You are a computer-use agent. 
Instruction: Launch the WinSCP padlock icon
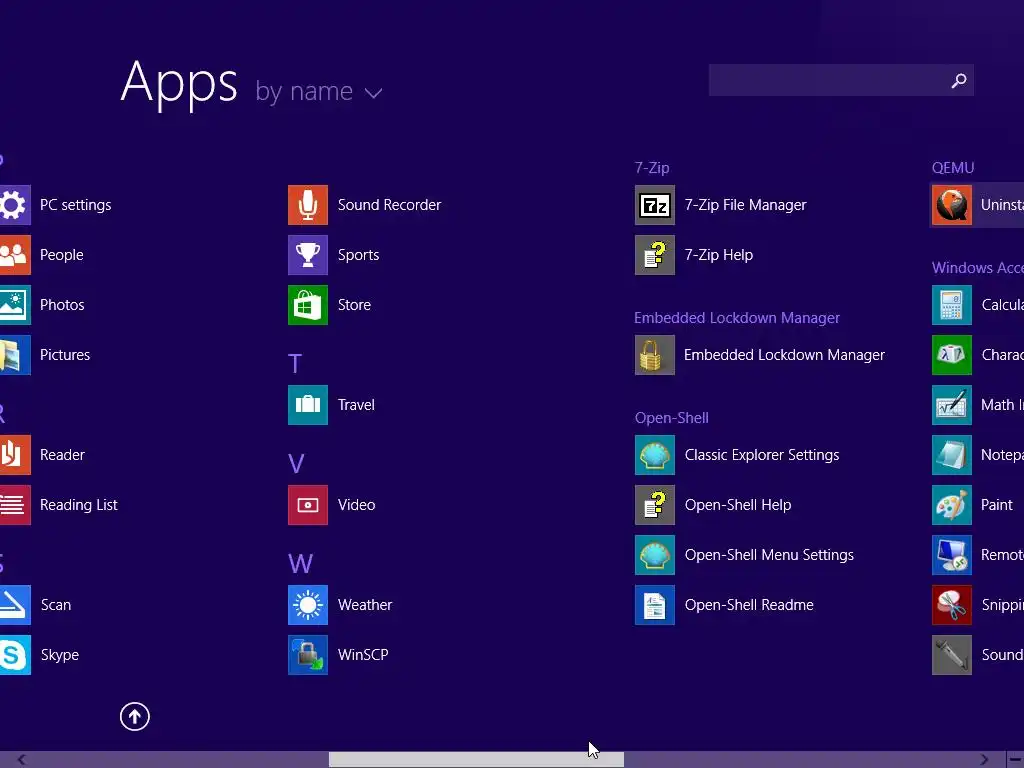[x=308, y=655]
